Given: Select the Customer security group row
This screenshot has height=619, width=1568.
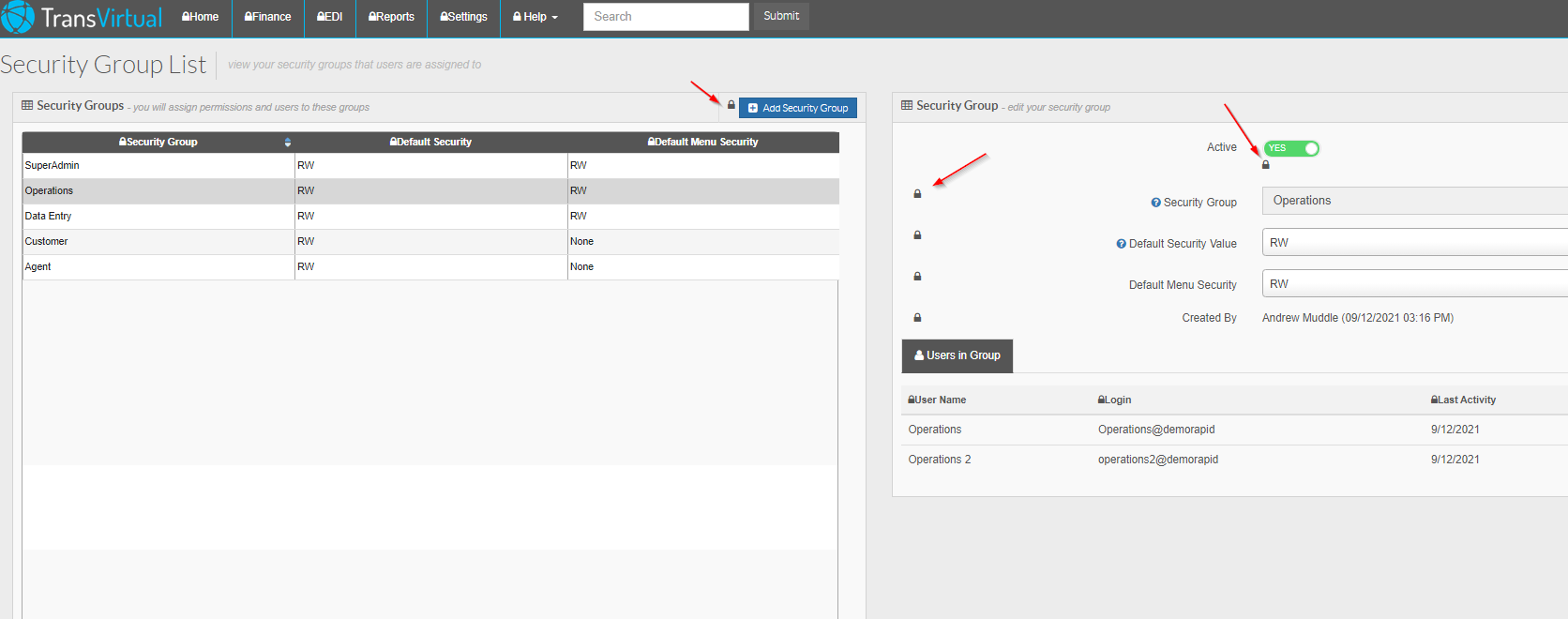Looking at the screenshot, I should click(430, 242).
